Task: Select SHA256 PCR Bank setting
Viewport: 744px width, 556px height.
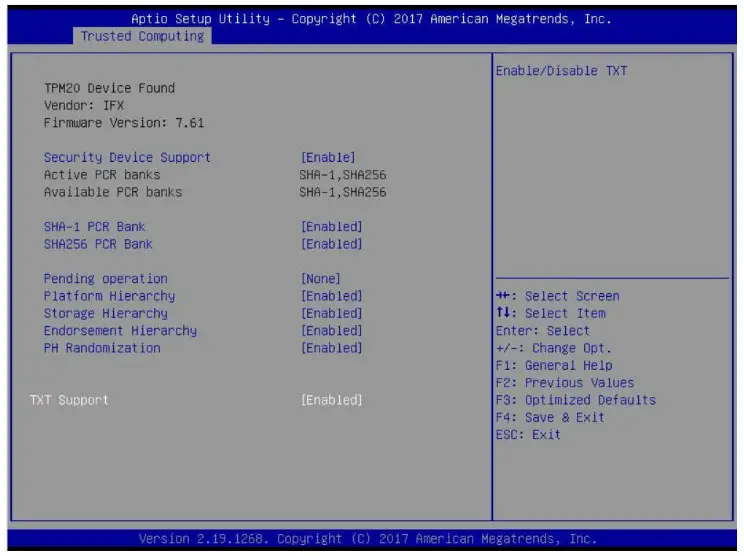Action: tap(98, 244)
